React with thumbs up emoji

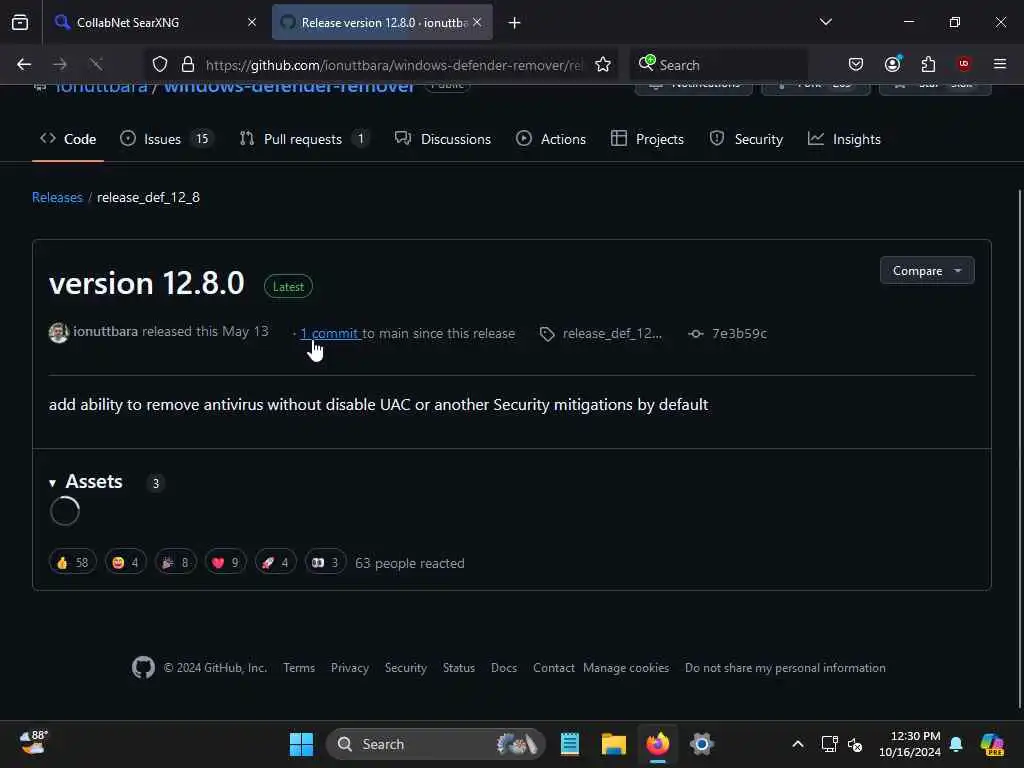(x=72, y=562)
